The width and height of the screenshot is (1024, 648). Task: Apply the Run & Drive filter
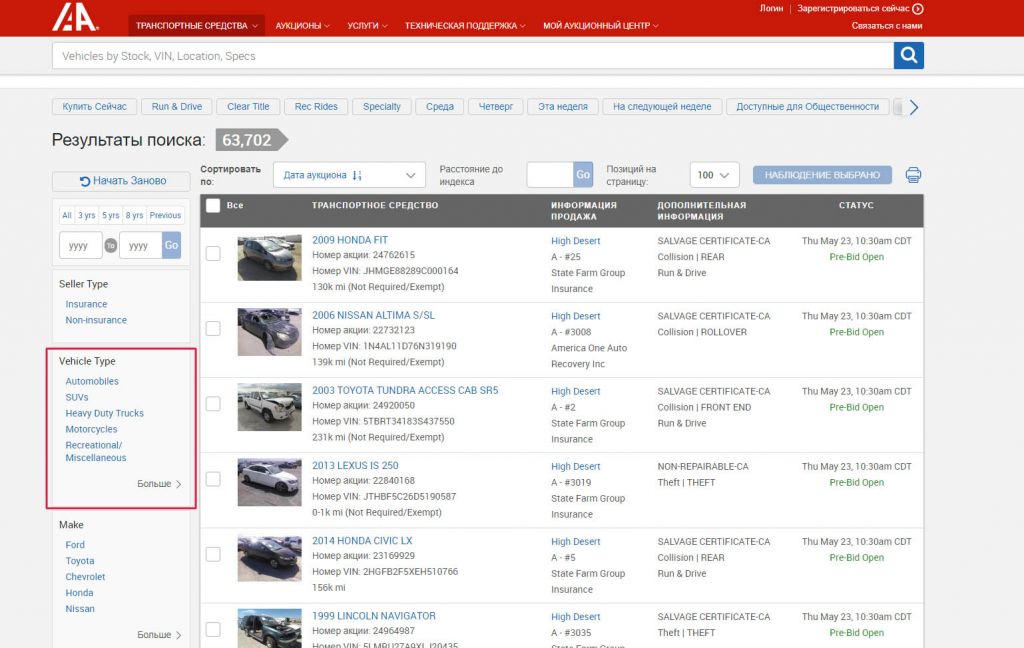pos(177,106)
